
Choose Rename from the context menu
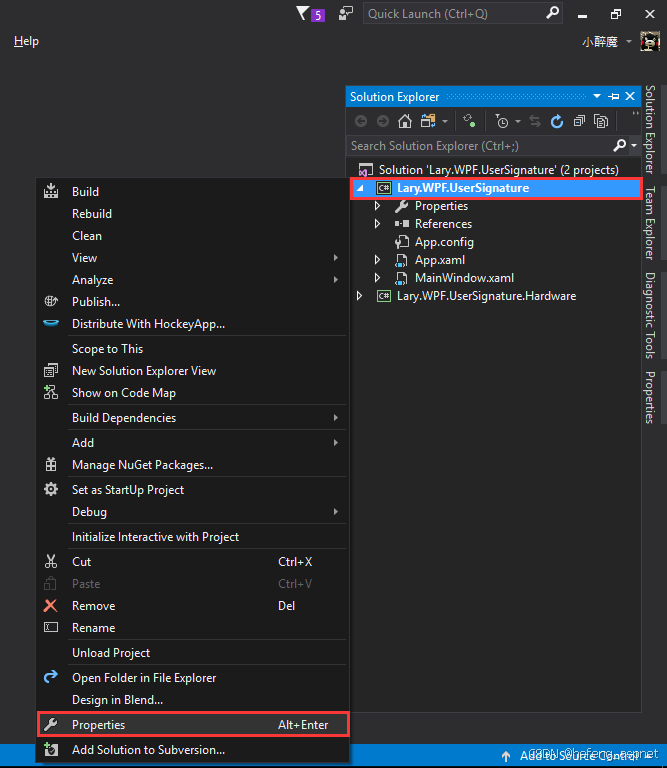192,628
